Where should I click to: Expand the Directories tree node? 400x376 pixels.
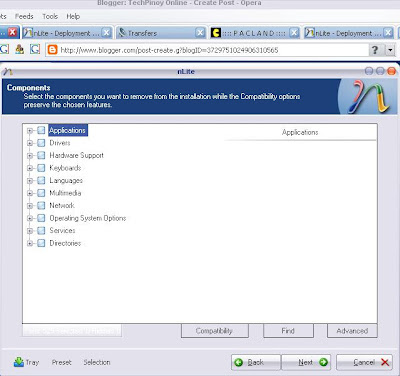tap(30, 244)
